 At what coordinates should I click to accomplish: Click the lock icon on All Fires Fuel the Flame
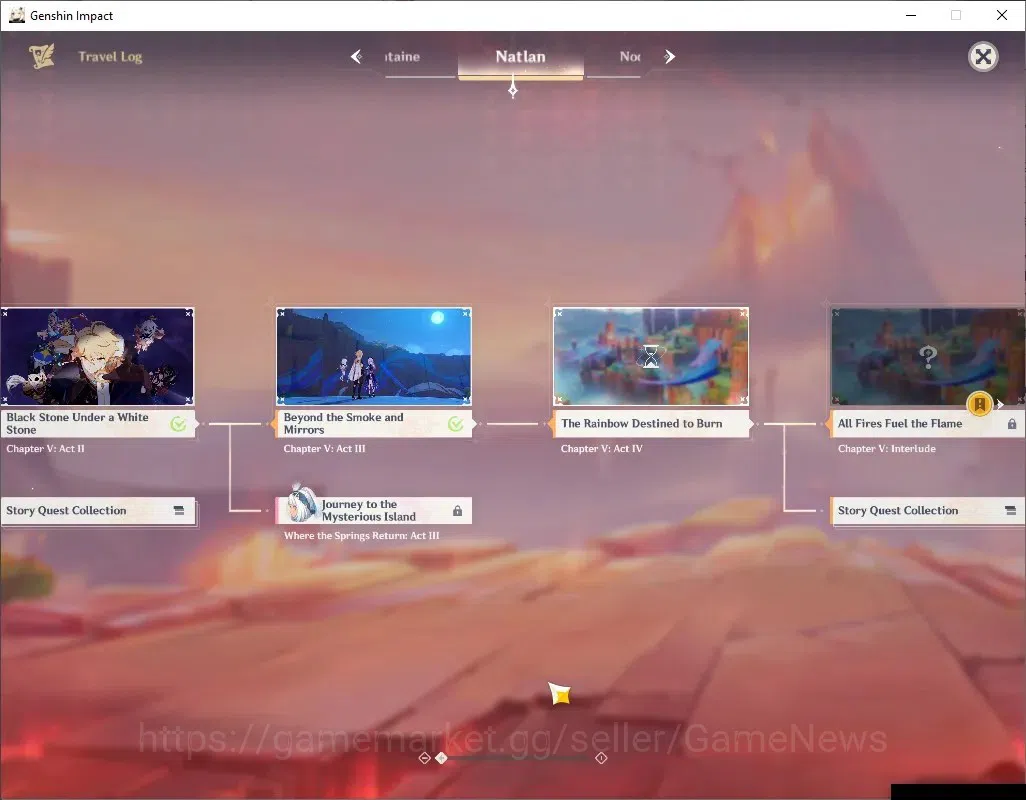point(1012,424)
